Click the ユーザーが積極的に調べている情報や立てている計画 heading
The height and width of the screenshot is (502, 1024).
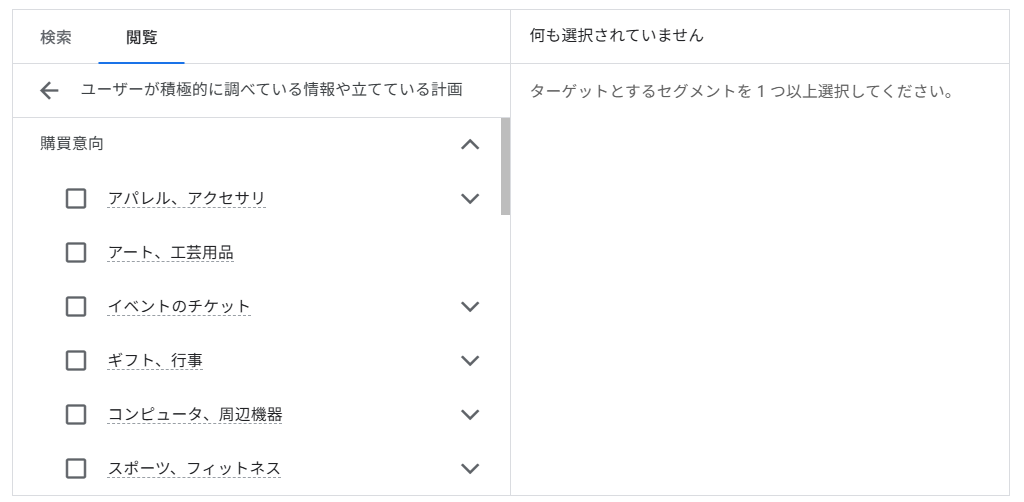click(271, 91)
